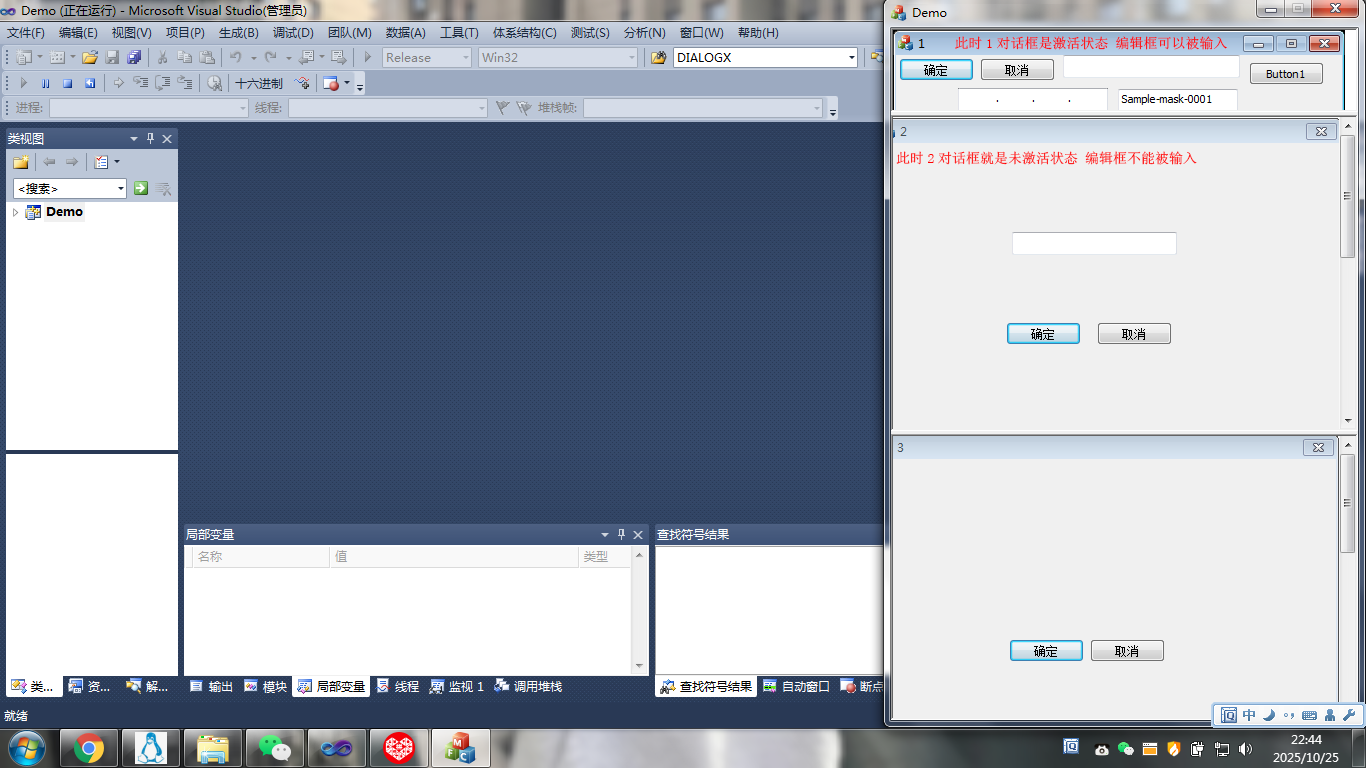Screen dimensions: 1366x768
Task: Click the green search Go arrow in 类视图
Action: tap(141, 188)
